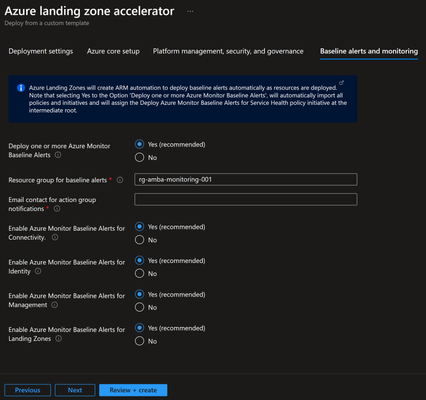This screenshot has width=426, height=400.
Task: Click info icon beside Resource group label
Action: (120, 180)
